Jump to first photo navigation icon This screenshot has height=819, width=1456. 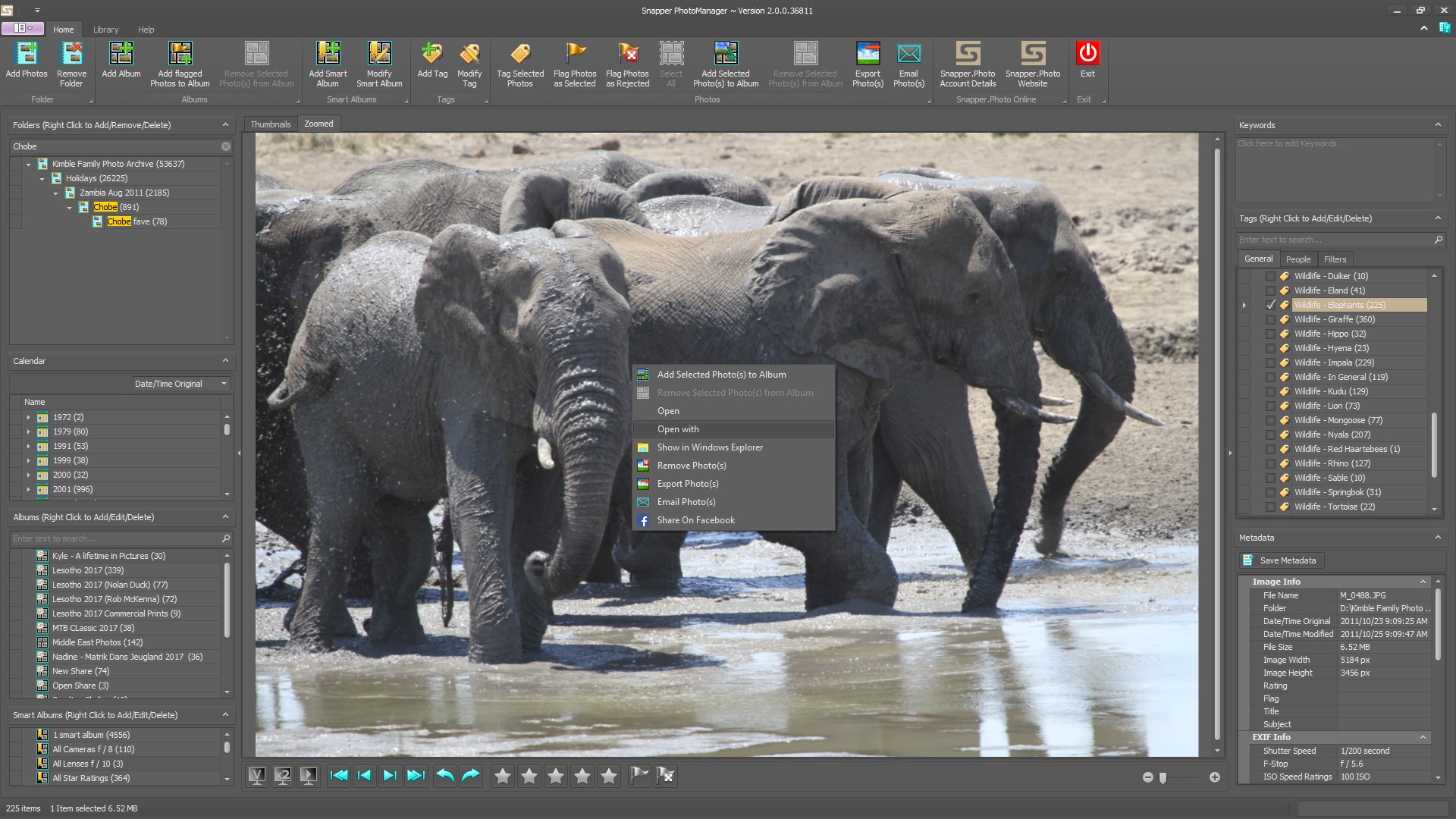(339, 775)
